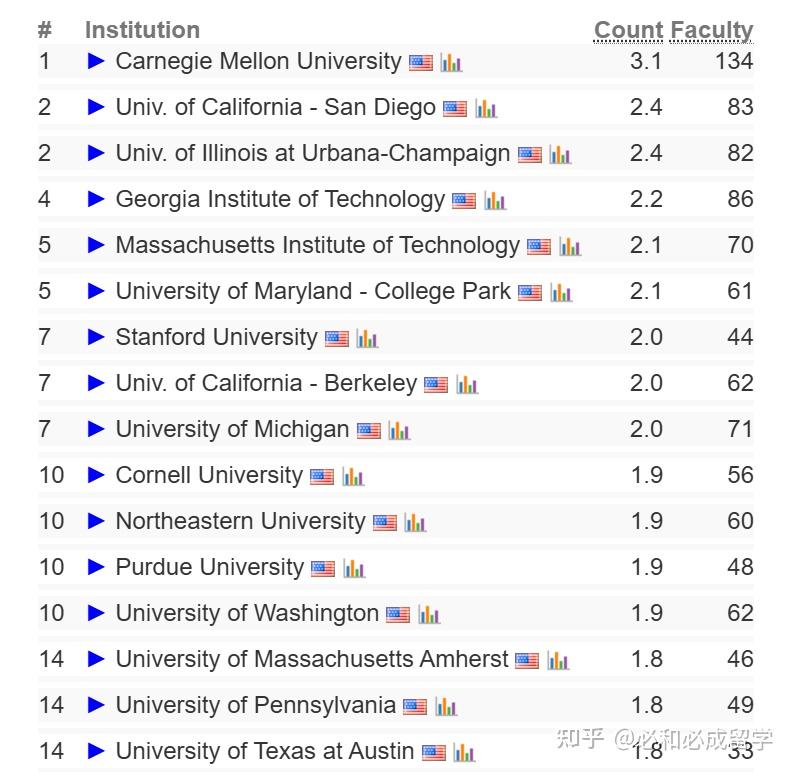Viewport: 793px width, 772px height.
Task: Click the US flag beside Northeastern University
Action: tap(385, 522)
